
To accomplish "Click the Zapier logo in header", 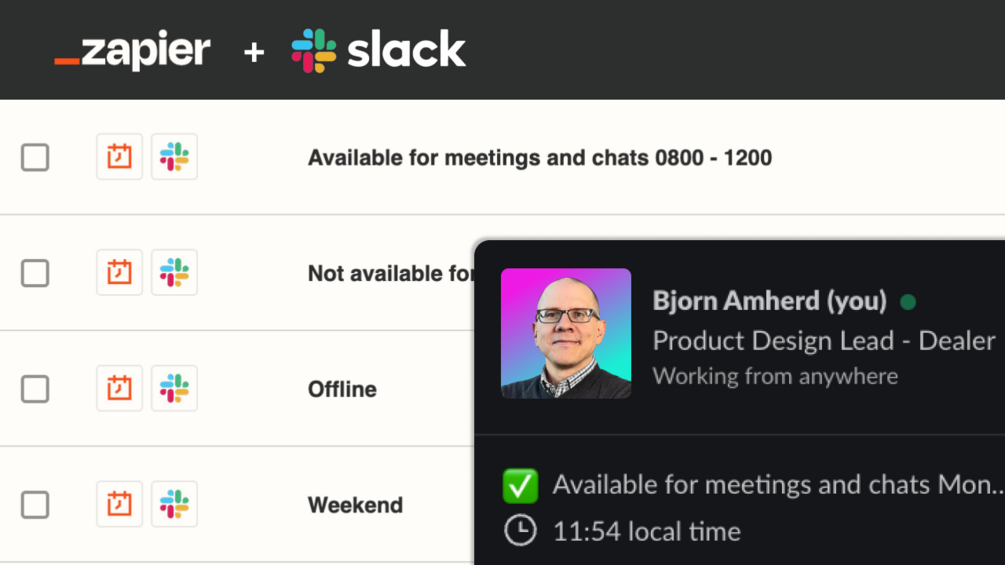I will pos(132,51).
